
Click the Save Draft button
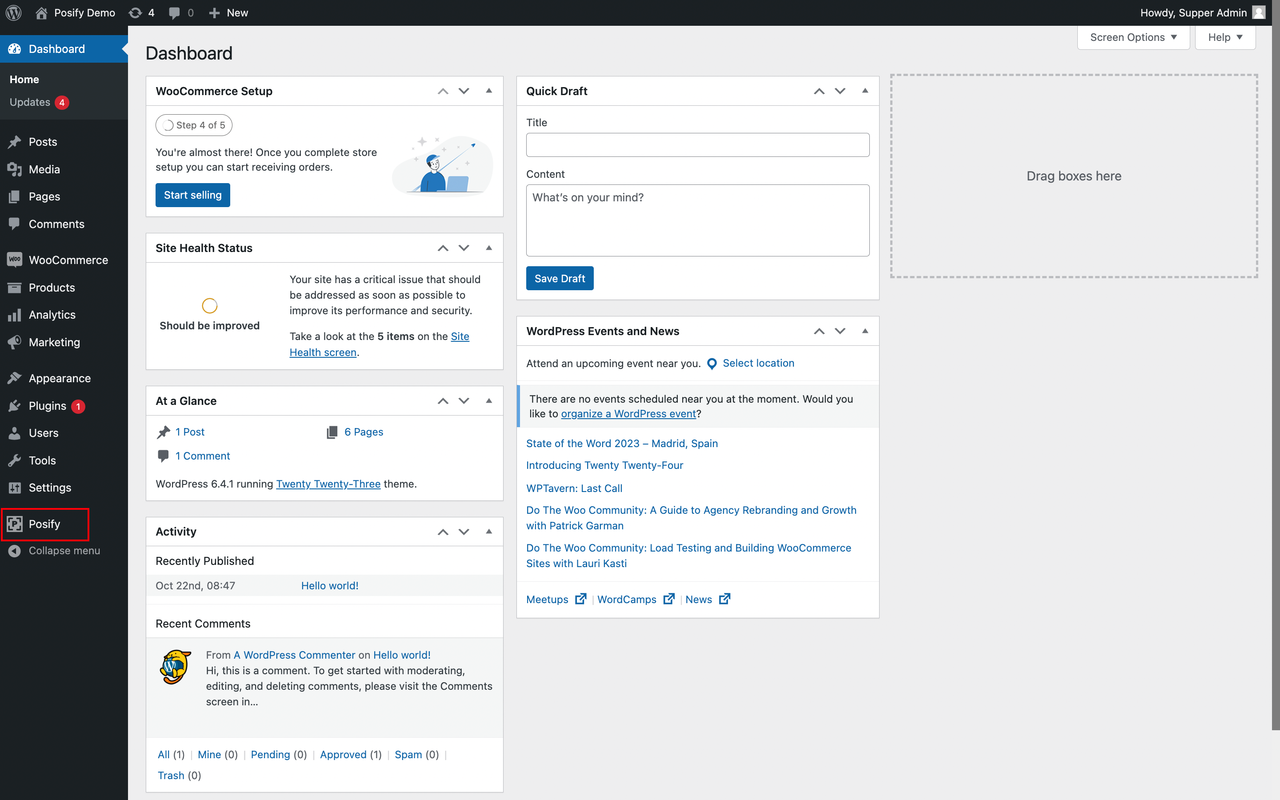560,278
